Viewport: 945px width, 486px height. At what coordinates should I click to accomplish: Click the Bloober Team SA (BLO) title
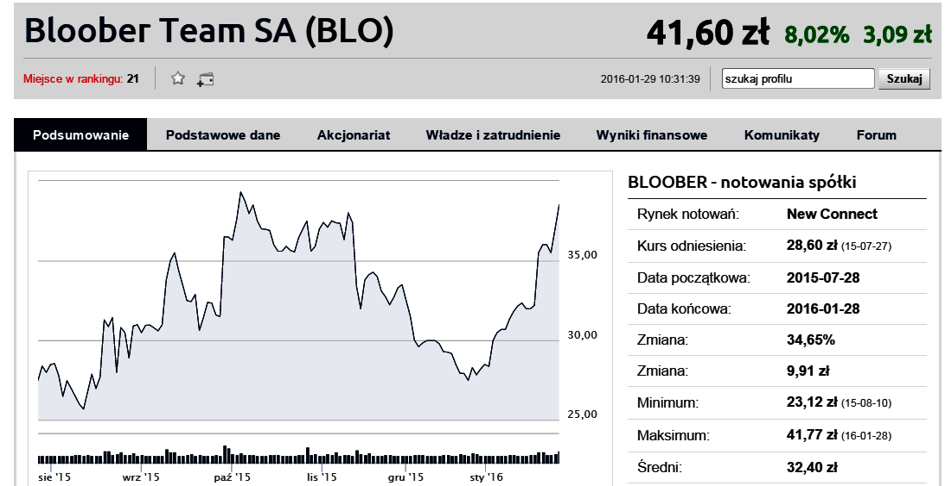(209, 32)
